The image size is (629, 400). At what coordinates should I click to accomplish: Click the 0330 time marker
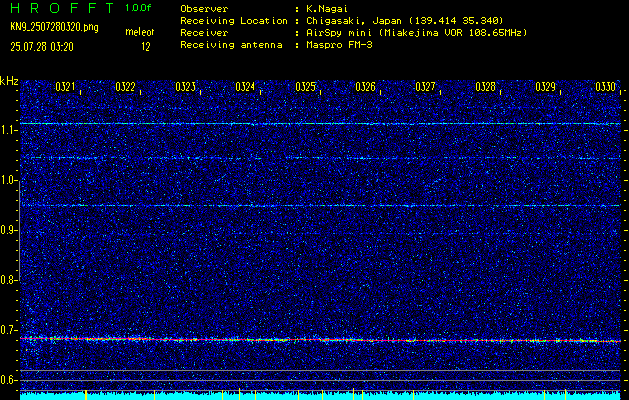click(605, 87)
